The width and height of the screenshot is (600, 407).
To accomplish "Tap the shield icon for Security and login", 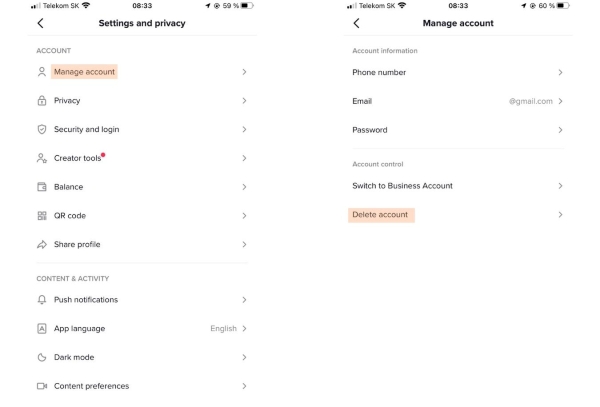I will click(42, 129).
